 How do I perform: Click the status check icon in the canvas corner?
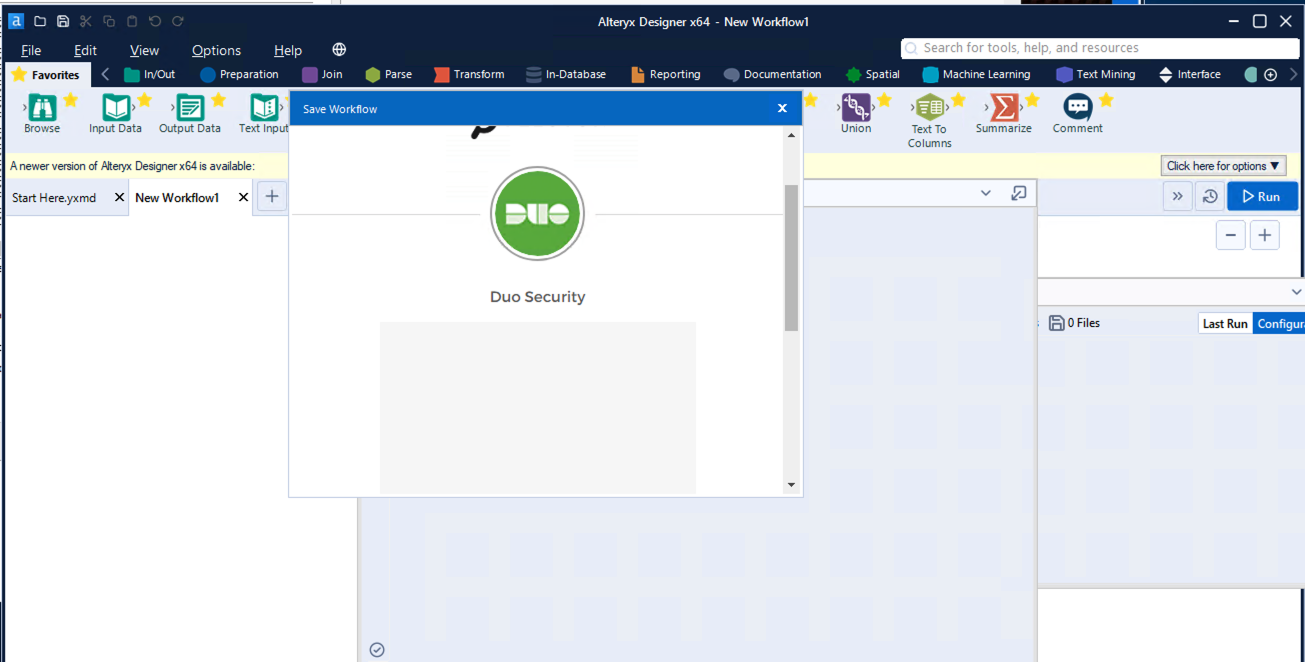click(x=377, y=650)
